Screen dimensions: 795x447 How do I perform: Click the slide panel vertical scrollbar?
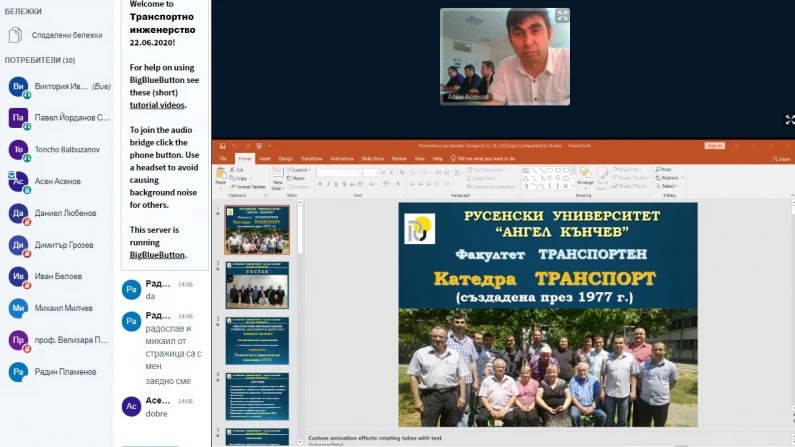tap(300, 322)
